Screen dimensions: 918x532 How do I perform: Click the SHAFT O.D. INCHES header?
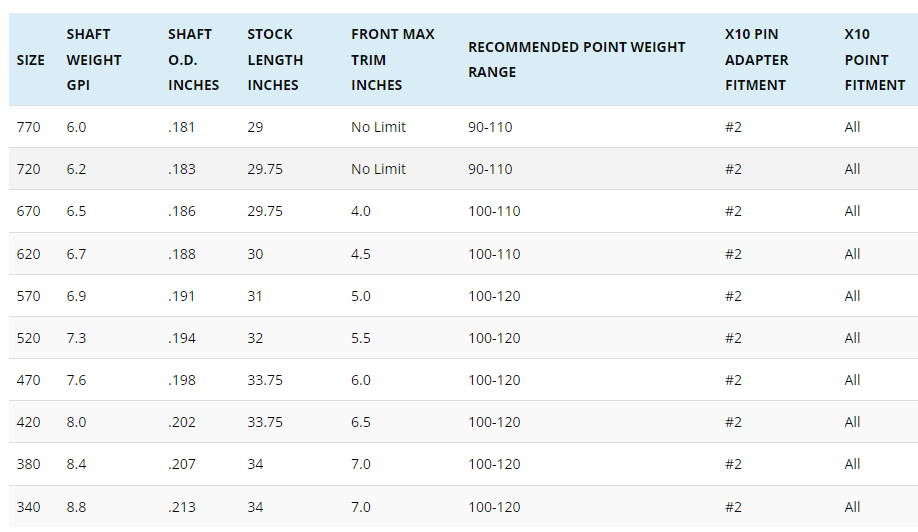tap(193, 60)
